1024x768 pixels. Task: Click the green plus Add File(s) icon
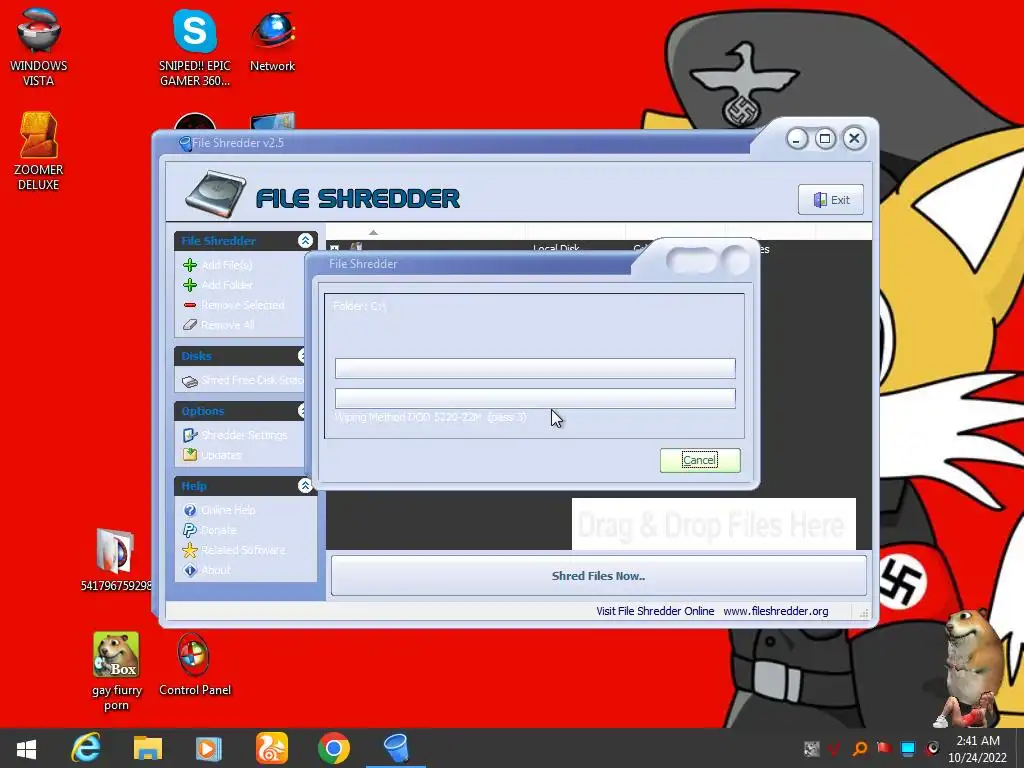click(190, 264)
